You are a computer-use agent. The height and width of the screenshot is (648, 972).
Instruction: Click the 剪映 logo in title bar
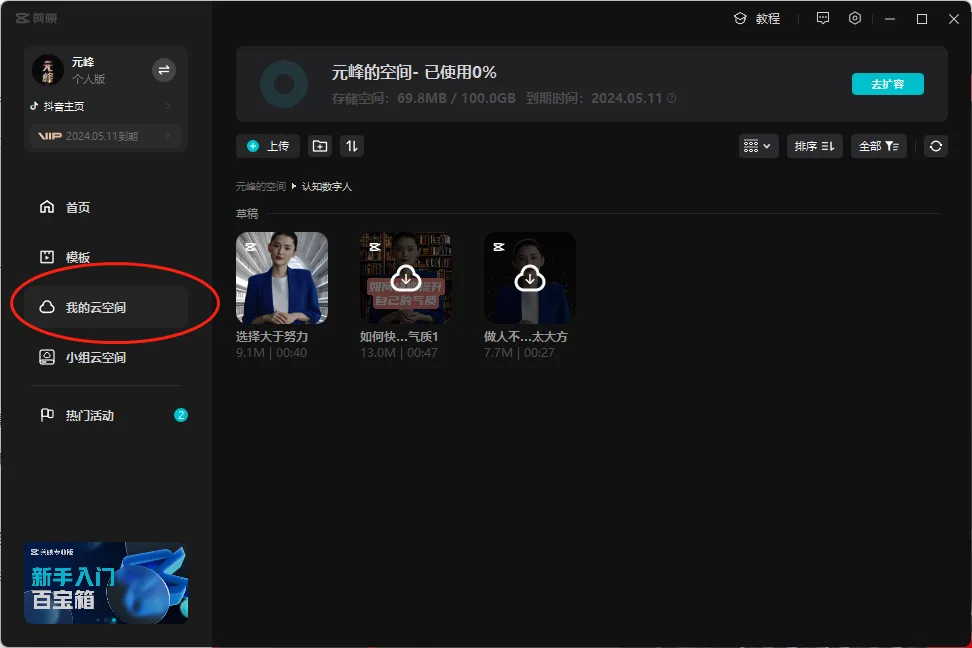(x=37, y=18)
